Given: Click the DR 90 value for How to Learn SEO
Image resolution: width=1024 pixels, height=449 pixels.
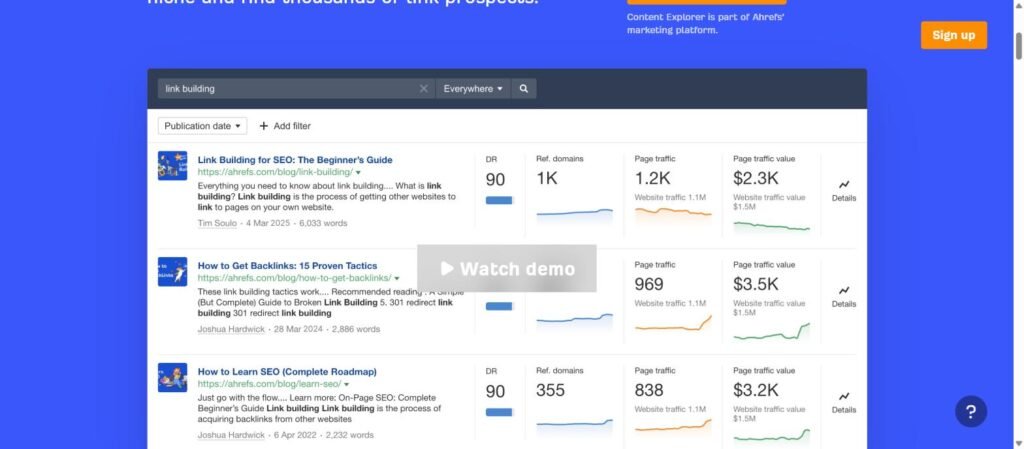Looking at the screenshot, I should click(496, 392).
